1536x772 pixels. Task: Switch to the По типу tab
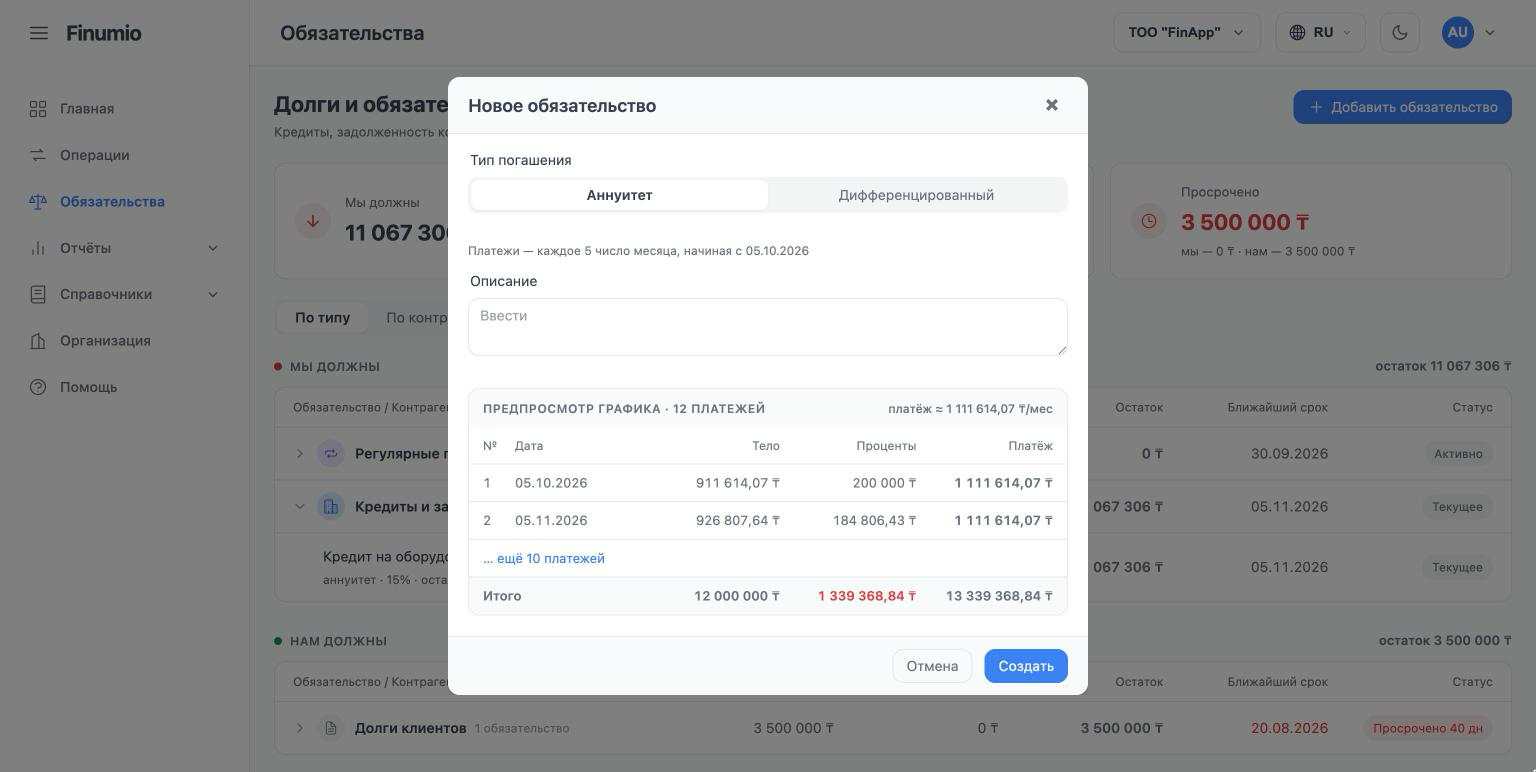pos(322,318)
